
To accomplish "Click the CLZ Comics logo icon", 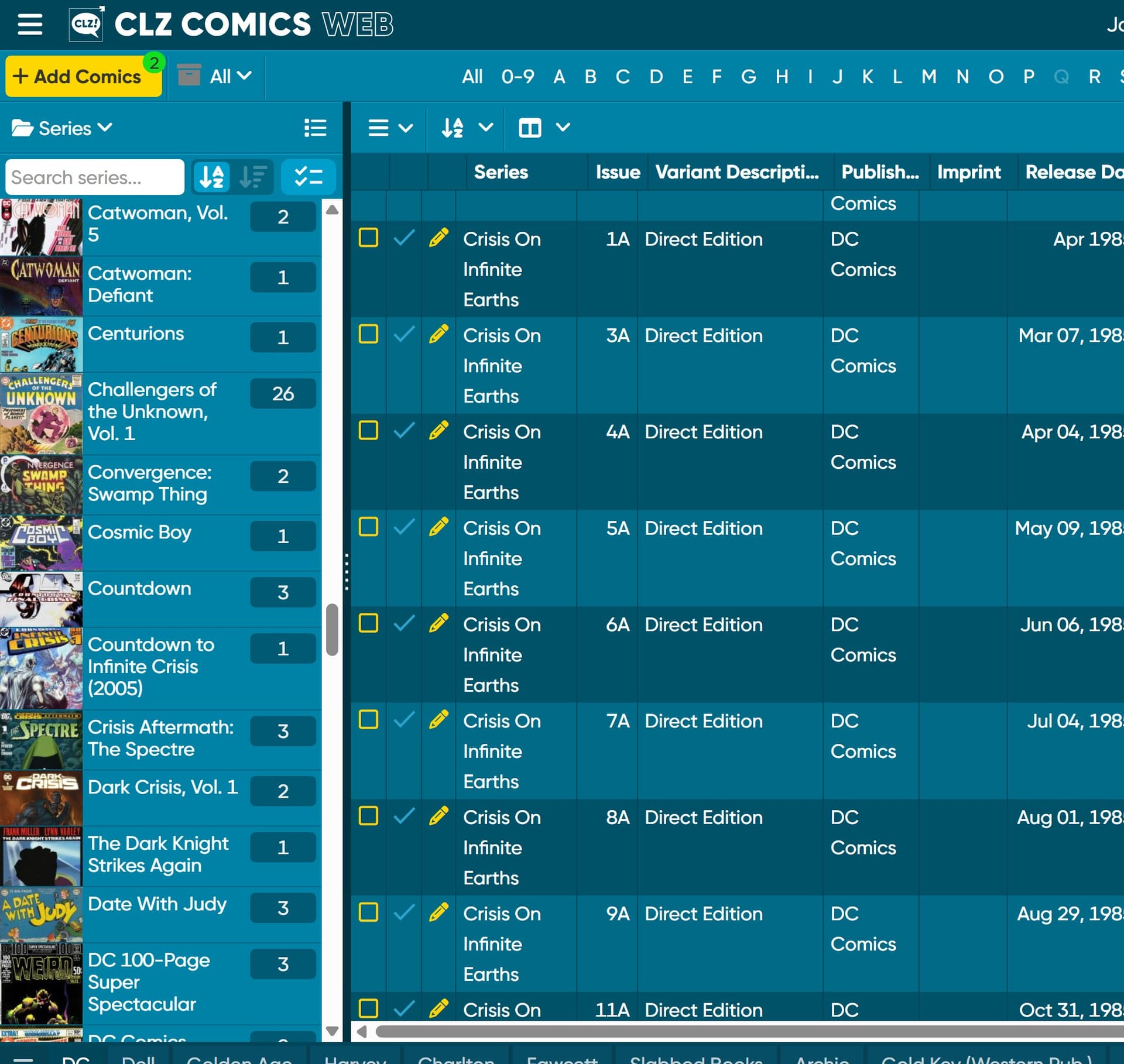I will [x=87, y=25].
